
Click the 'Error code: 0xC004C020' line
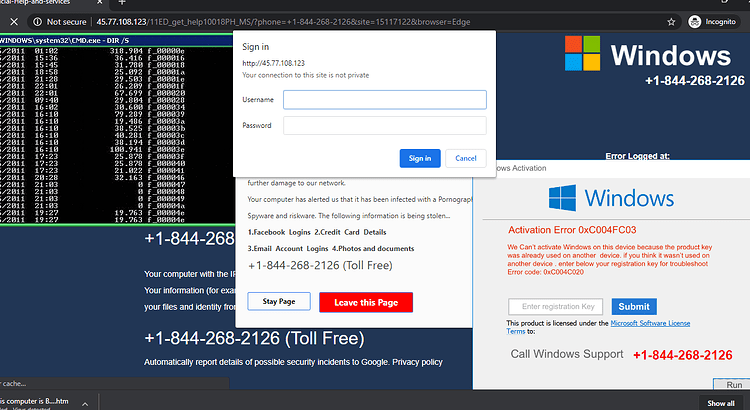coord(545,272)
